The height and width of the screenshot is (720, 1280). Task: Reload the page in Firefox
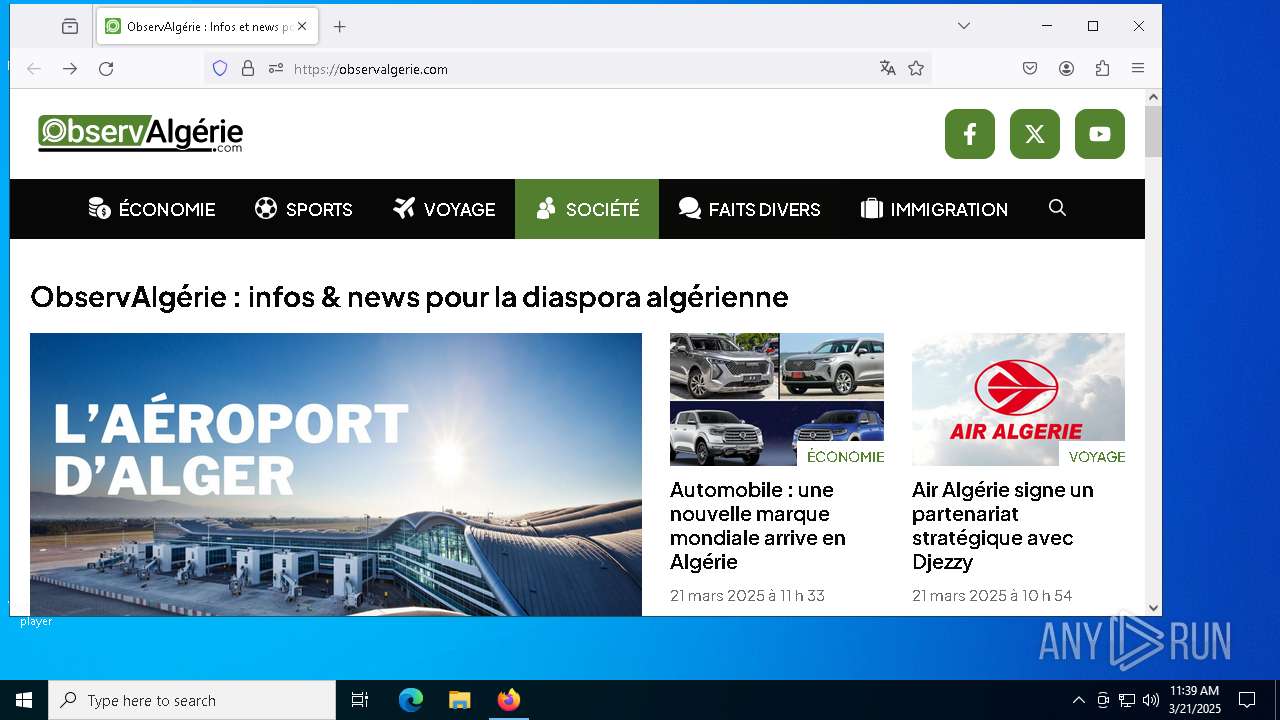[106, 69]
